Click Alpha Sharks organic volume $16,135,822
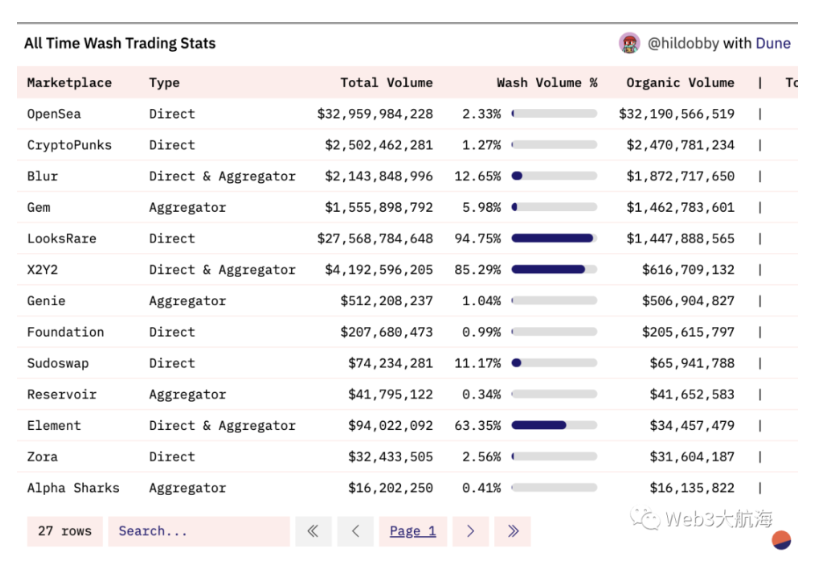The image size is (833, 566). coord(692,488)
